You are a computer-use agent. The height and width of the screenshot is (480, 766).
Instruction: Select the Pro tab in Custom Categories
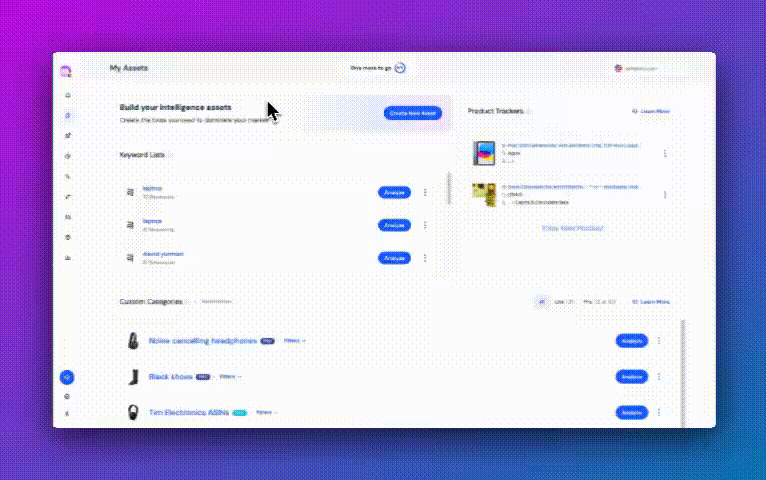(599, 302)
